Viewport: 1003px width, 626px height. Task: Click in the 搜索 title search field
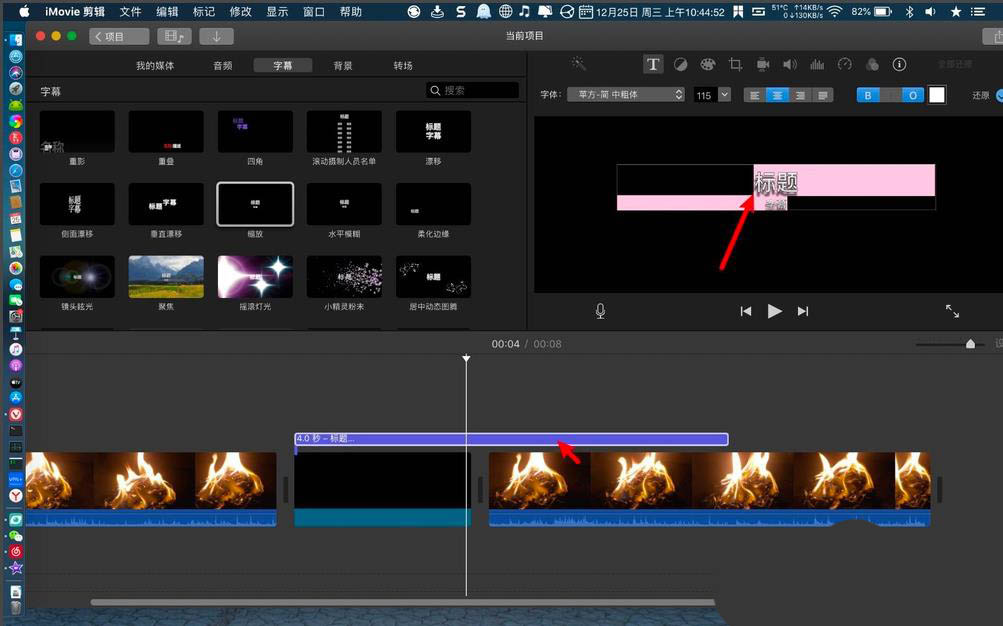click(x=472, y=90)
